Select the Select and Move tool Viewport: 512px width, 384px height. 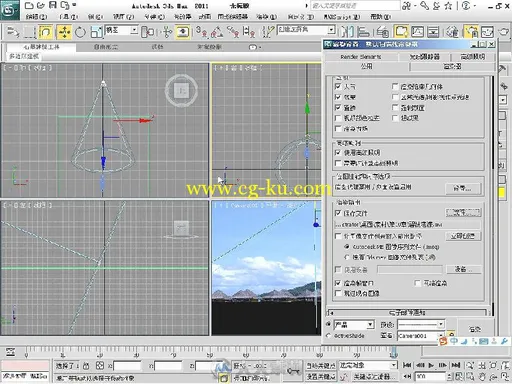[64, 32]
